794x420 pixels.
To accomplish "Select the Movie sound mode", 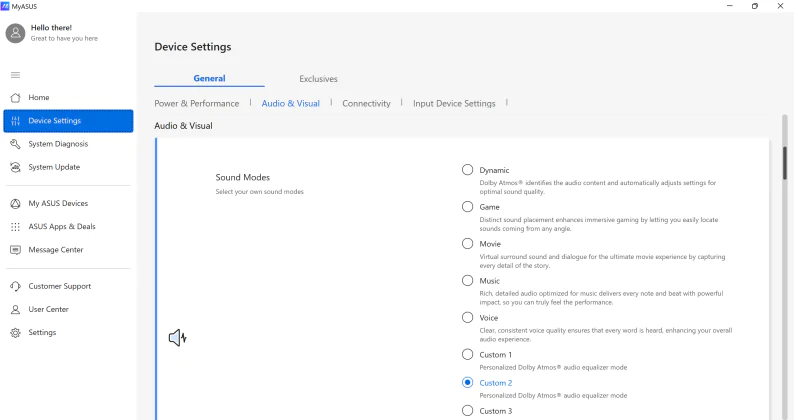I will pyautogui.click(x=467, y=244).
